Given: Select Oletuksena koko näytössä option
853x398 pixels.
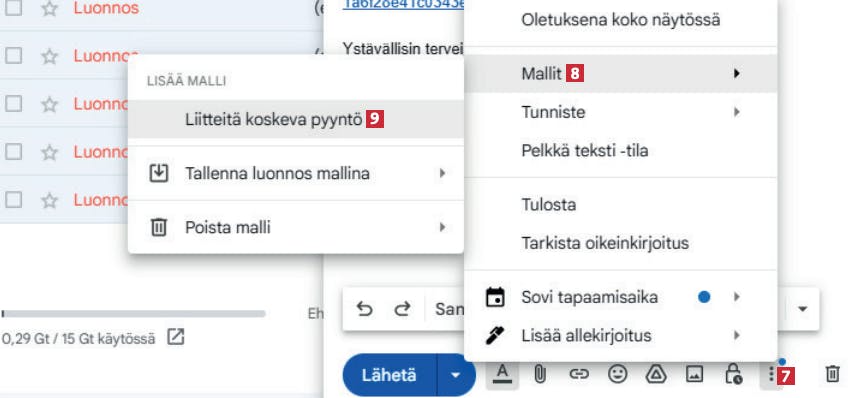Looking at the screenshot, I should [x=620, y=20].
